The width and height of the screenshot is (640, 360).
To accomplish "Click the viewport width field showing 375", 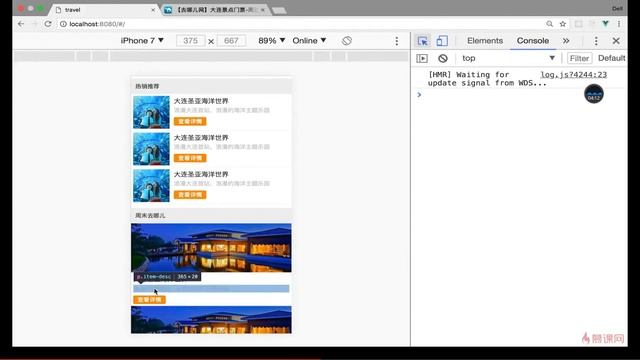I will tap(191, 41).
